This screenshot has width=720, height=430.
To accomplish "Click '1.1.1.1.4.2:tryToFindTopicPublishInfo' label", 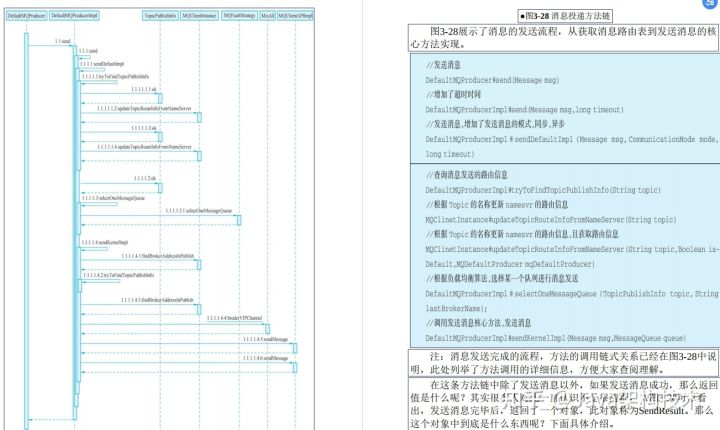I will (118, 275).
